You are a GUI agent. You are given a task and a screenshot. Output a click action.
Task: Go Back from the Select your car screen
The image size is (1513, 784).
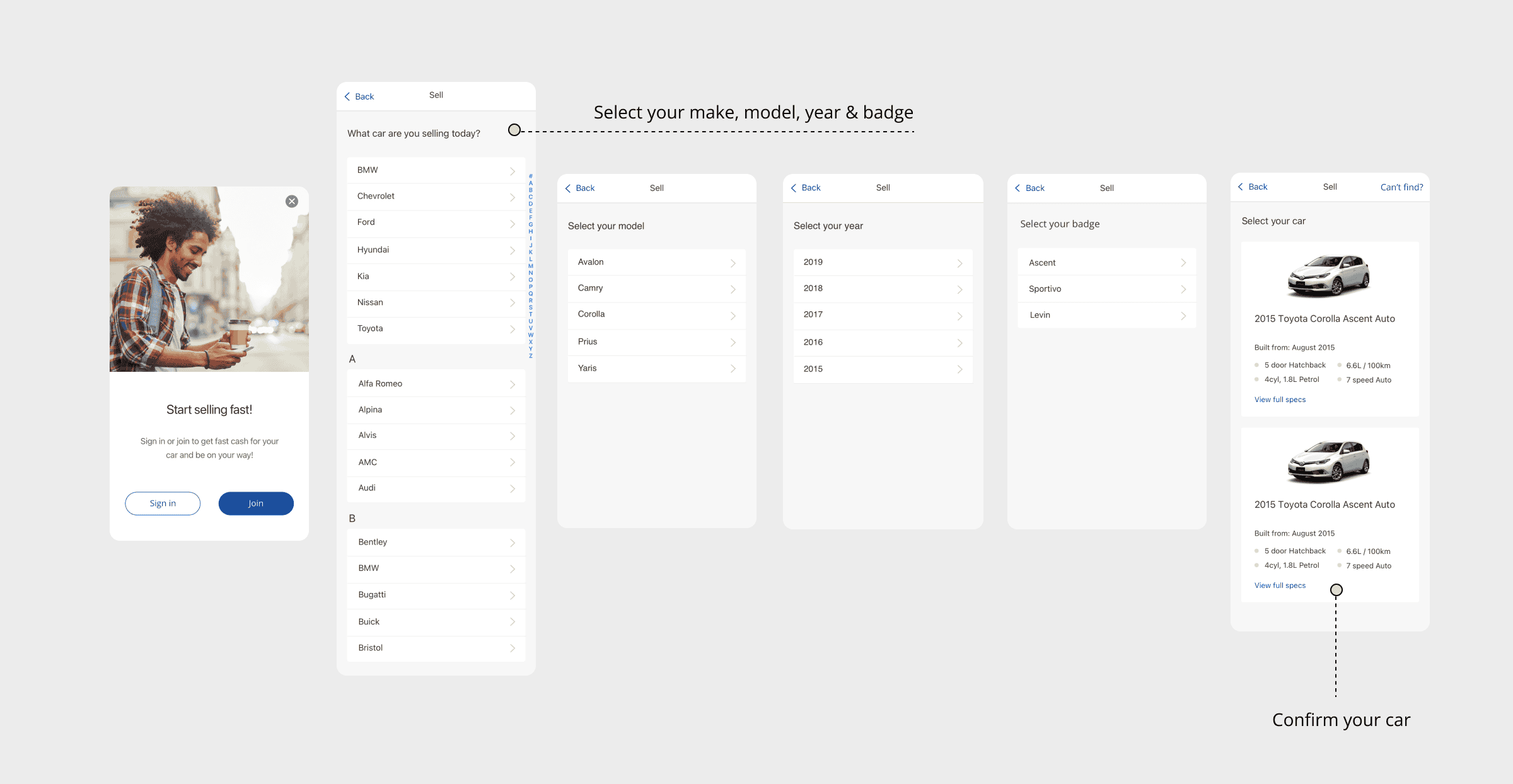coord(1253,187)
